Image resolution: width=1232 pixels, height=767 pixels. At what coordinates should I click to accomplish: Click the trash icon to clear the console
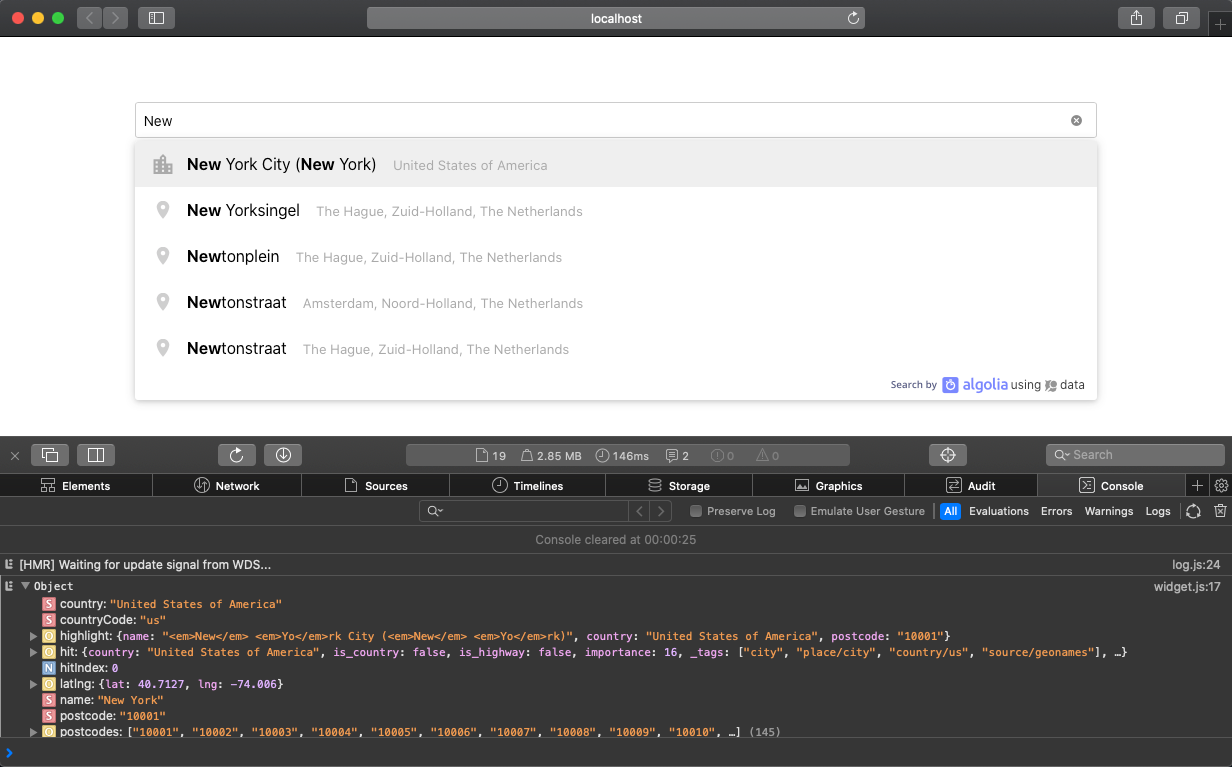(x=1220, y=510)
